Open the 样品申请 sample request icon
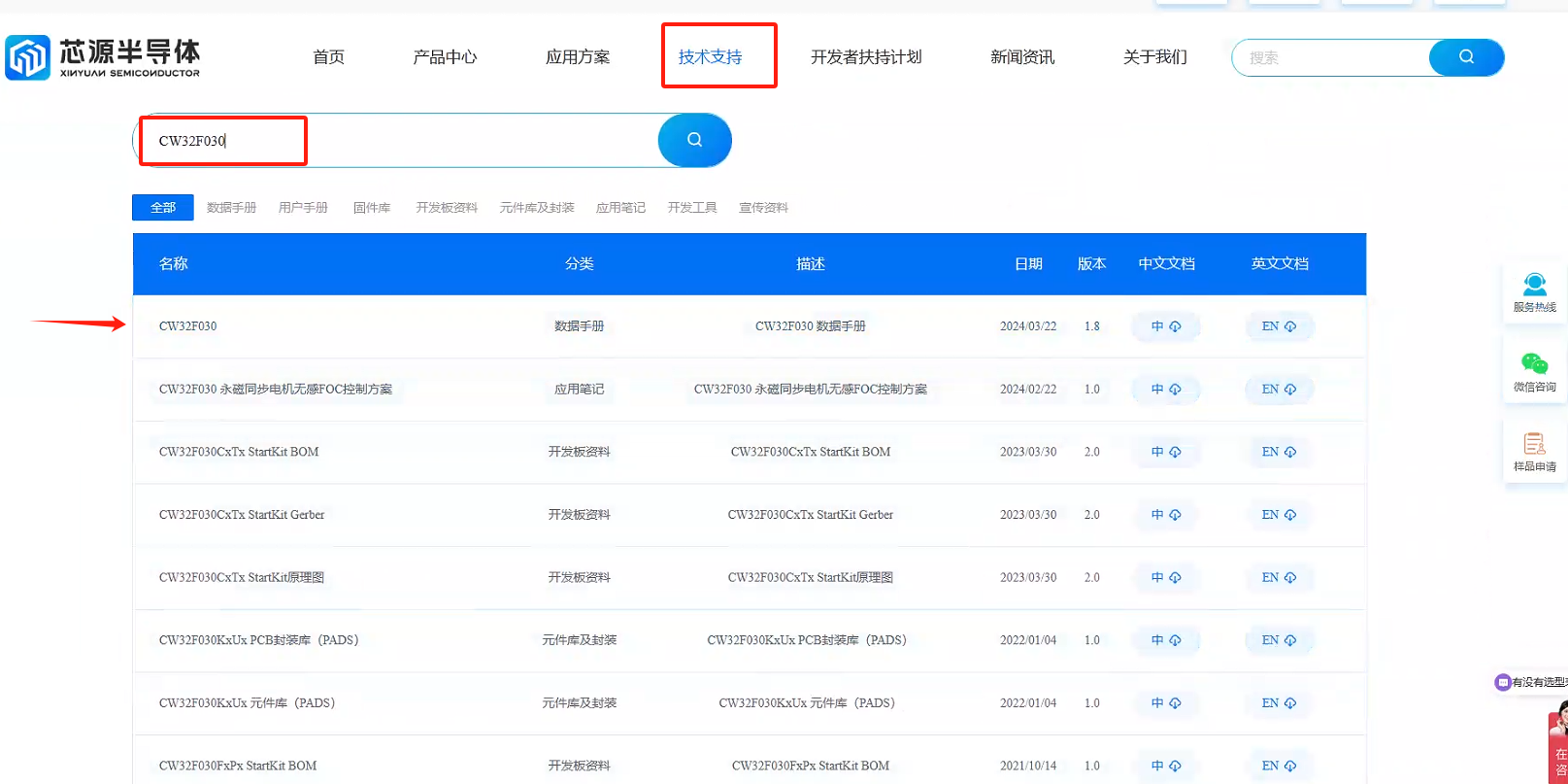This screenshot has width=1568, height=784. point(1534,452)
